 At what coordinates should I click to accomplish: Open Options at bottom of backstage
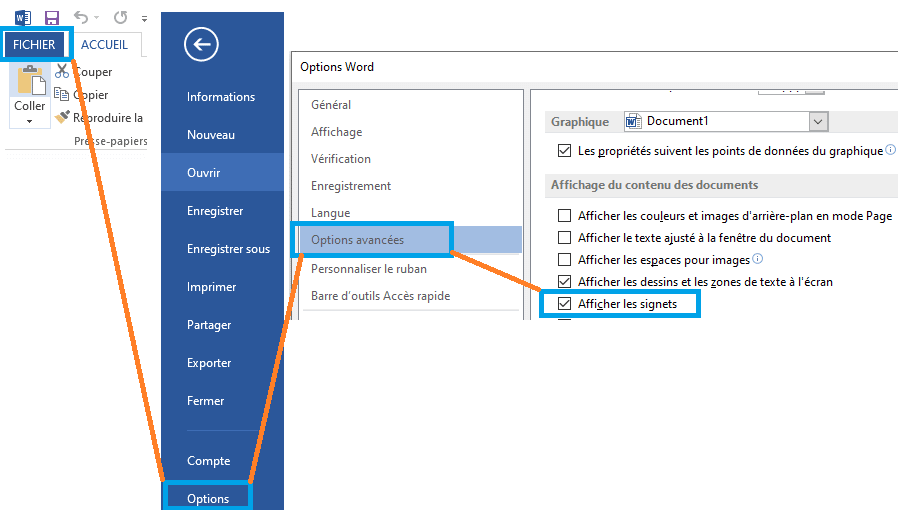tap(208, 498)
